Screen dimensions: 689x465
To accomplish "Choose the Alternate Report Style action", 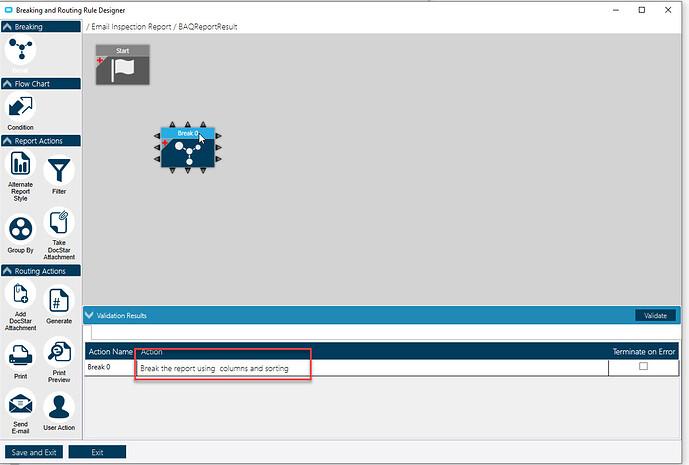I will 20,164.
